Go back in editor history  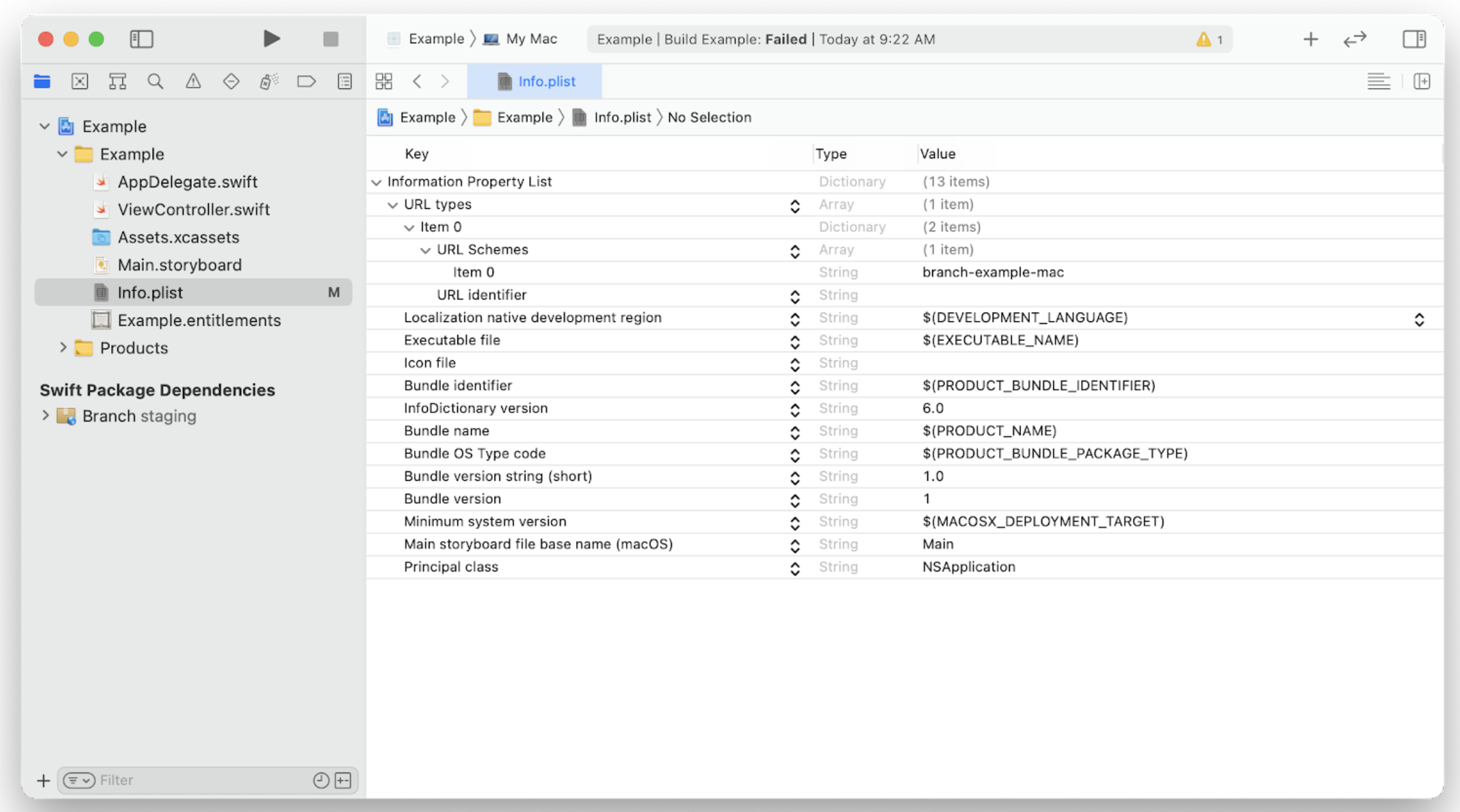(417, 81)
